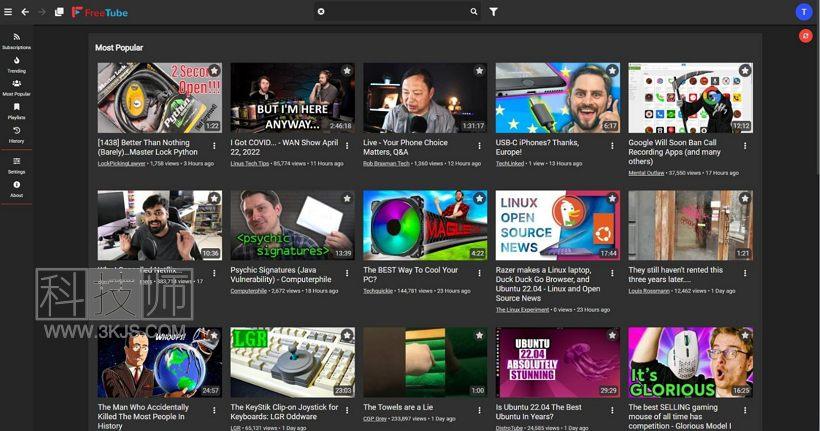Image resolution: width=820 pixels, height=431 pixels.
Task: Open options menu for The Towels are a Lie
Action: [480, 411]
